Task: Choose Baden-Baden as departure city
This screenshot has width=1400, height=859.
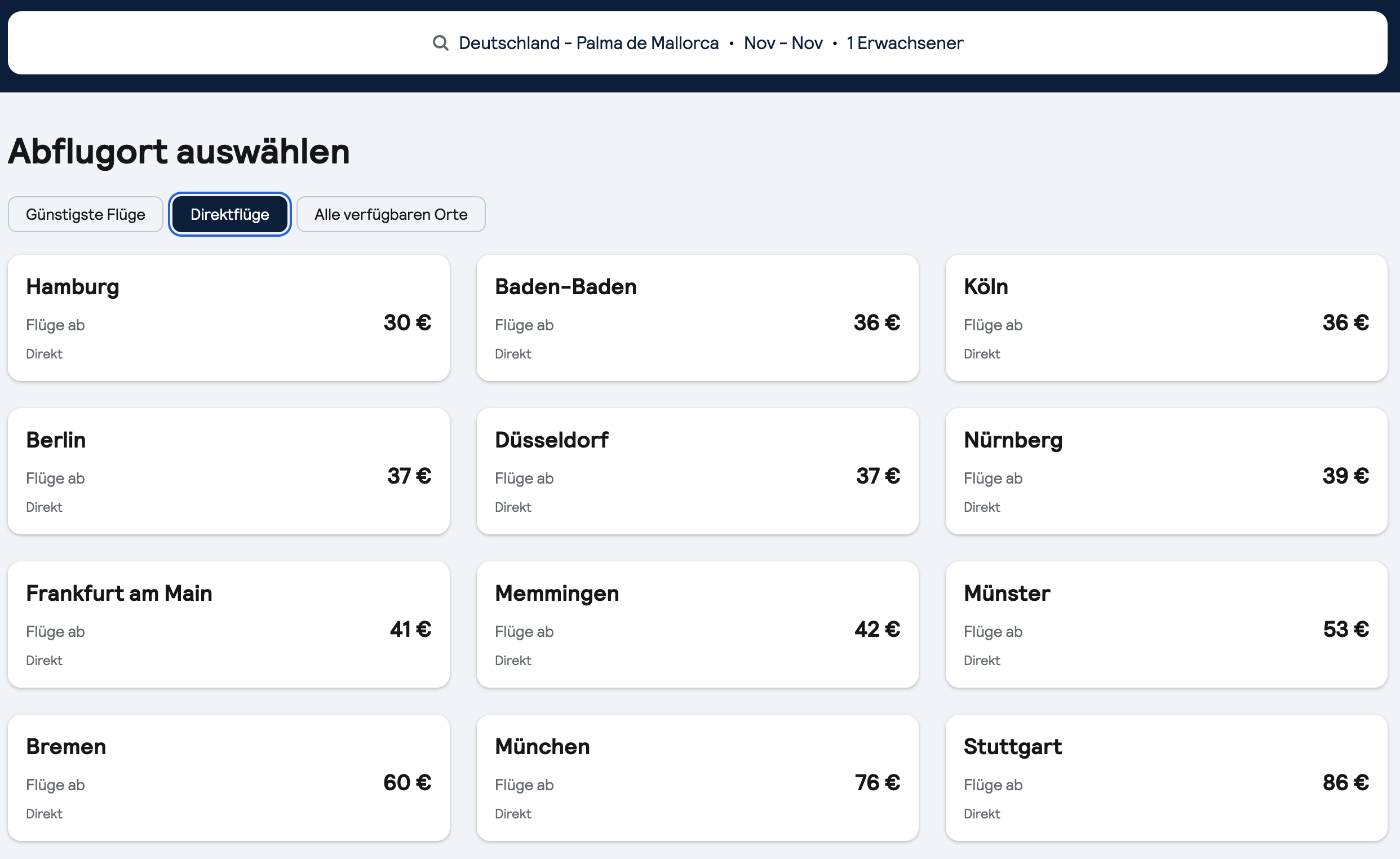Action: tap(697, 317)
